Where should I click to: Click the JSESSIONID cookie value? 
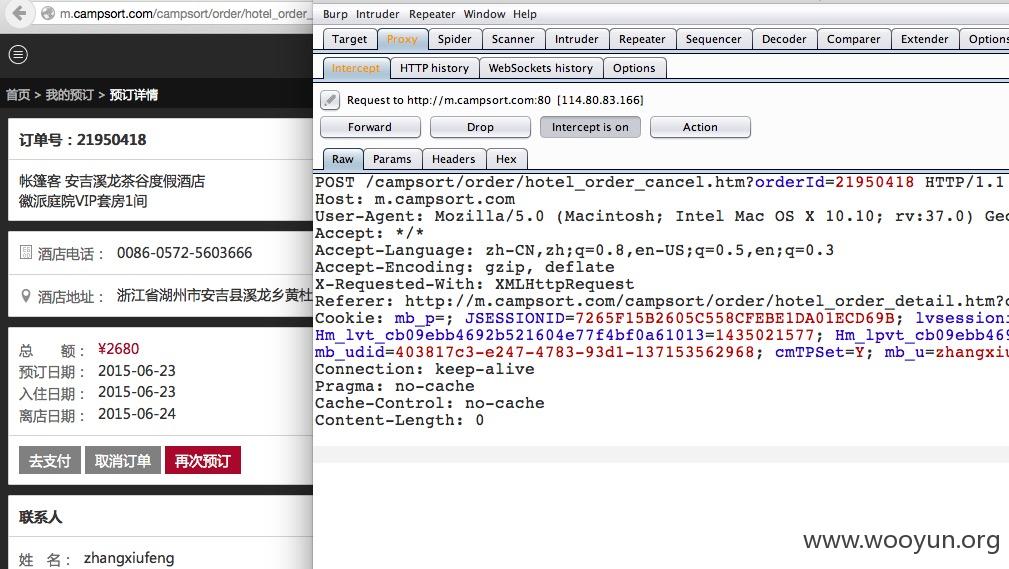point(734,318)
